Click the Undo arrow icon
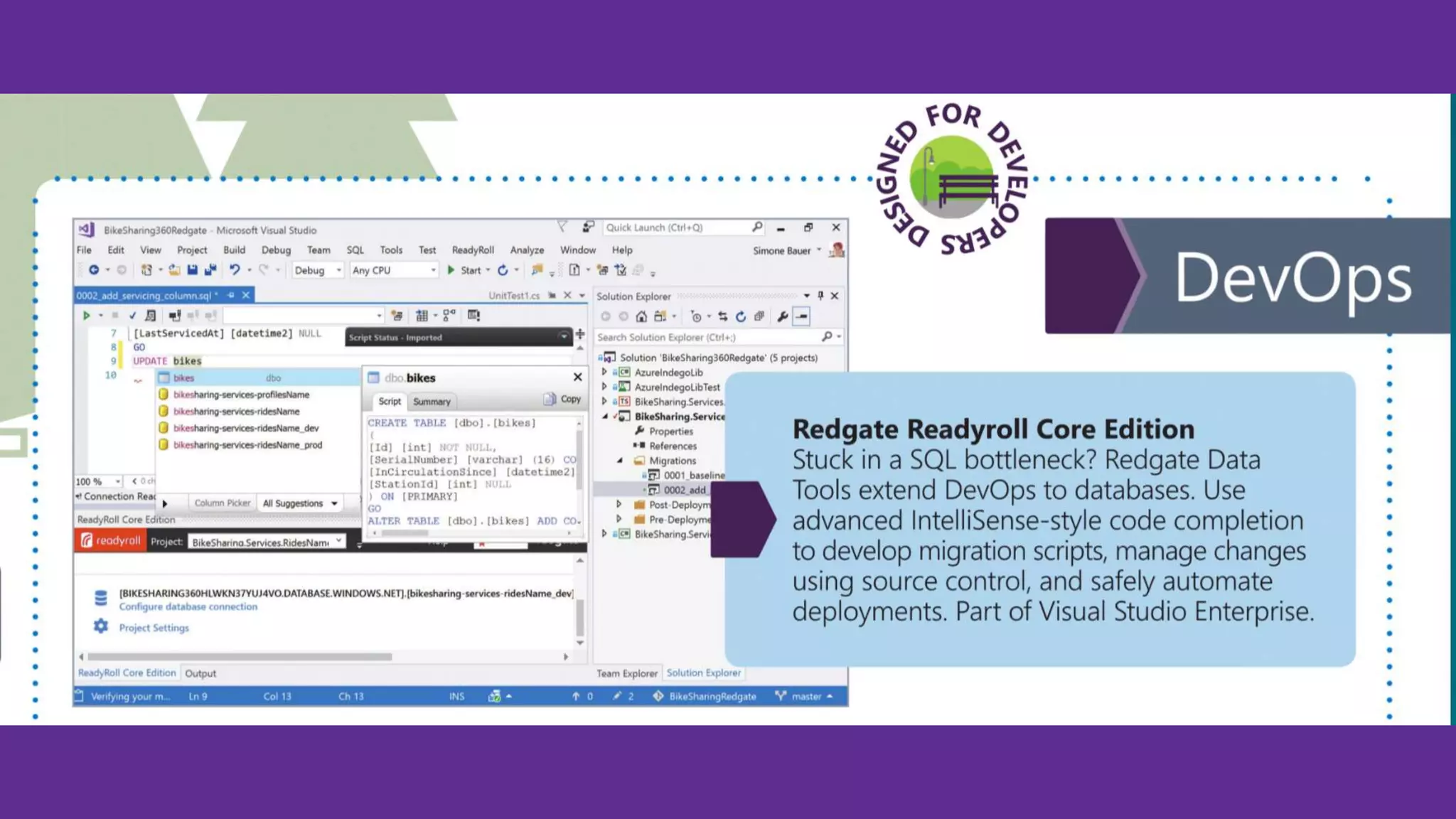 point(234,270)
